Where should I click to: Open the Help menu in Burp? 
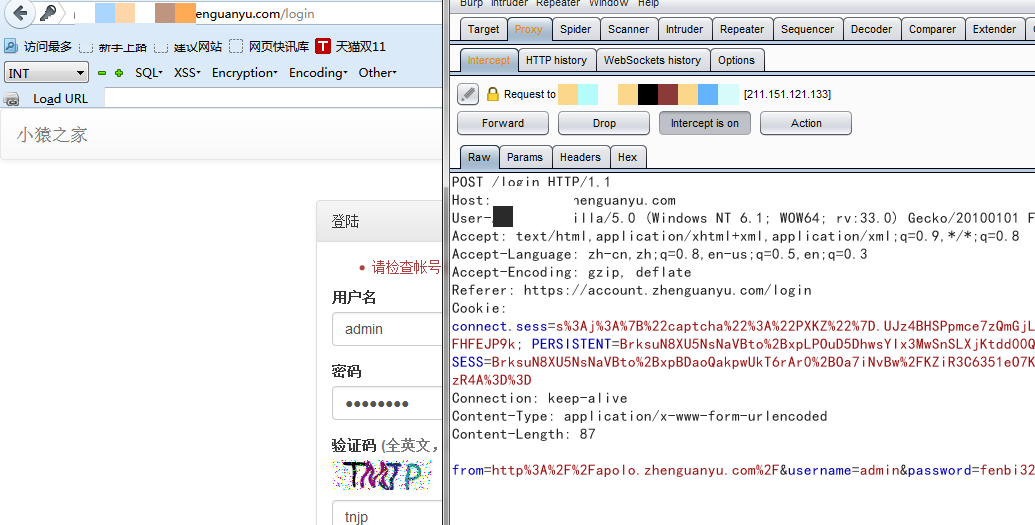tap(648, 3)
